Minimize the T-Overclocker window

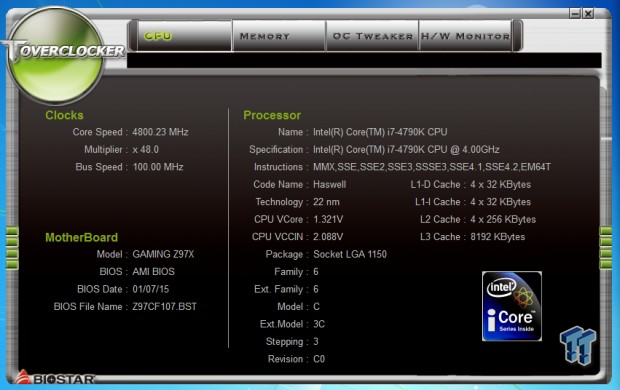click(x=575, y=13)
